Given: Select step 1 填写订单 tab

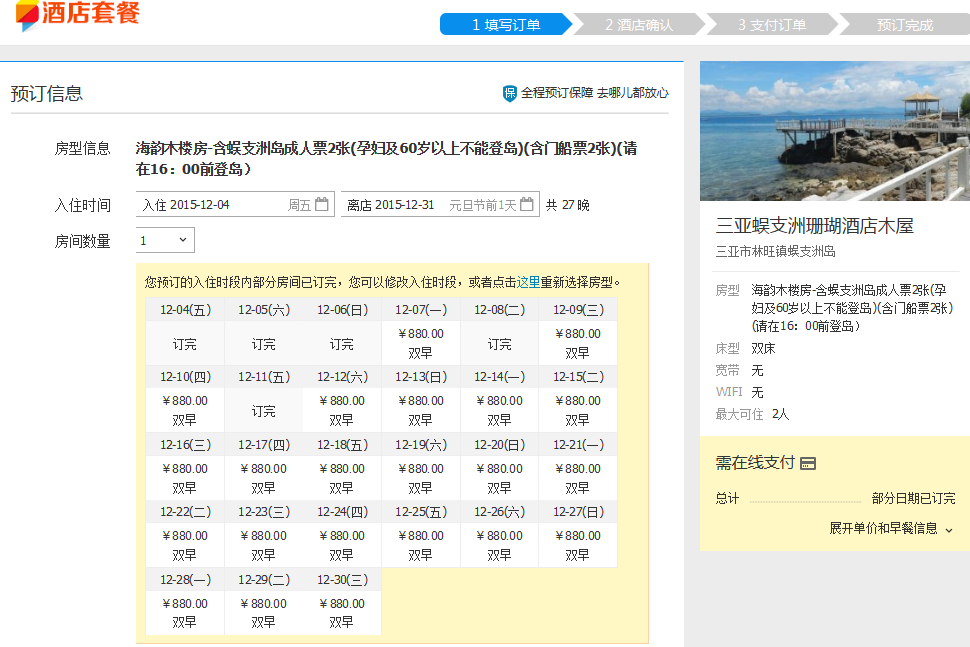Looking at the screenshot, I should coord(506,25).
